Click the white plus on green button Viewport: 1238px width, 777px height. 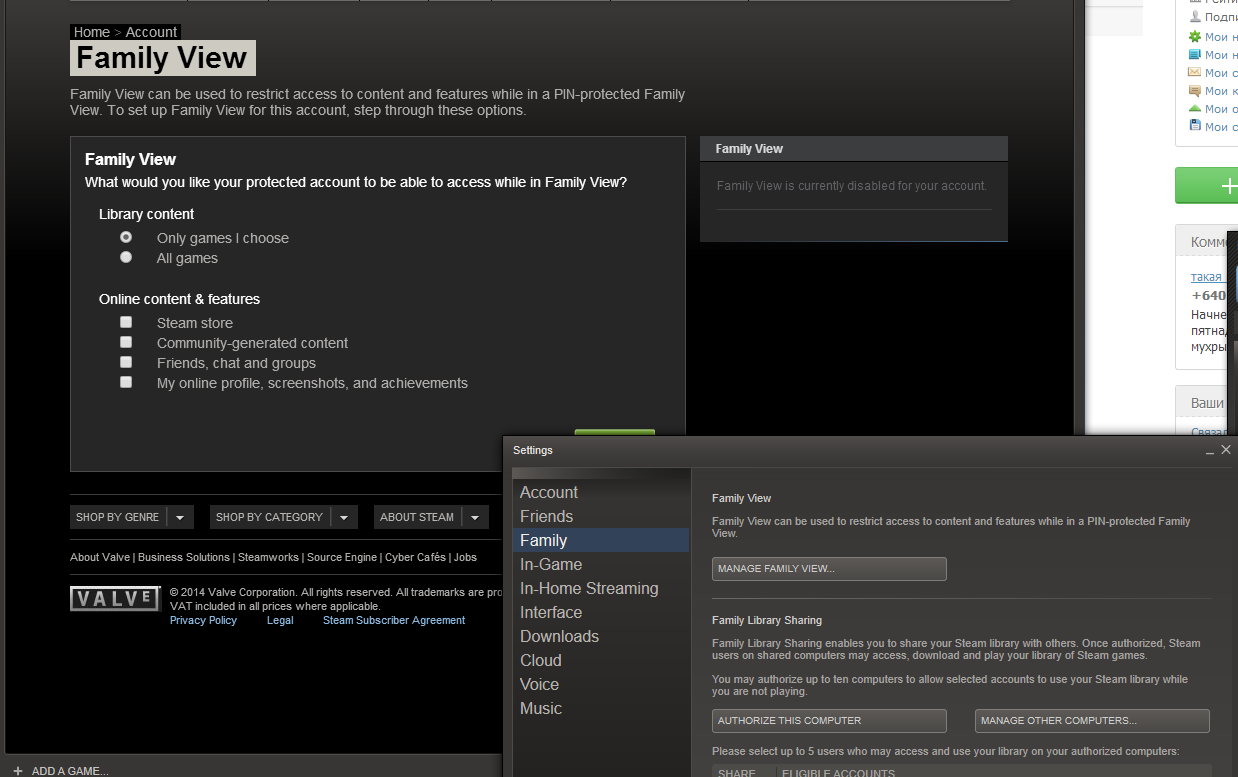pos(1228,186)
